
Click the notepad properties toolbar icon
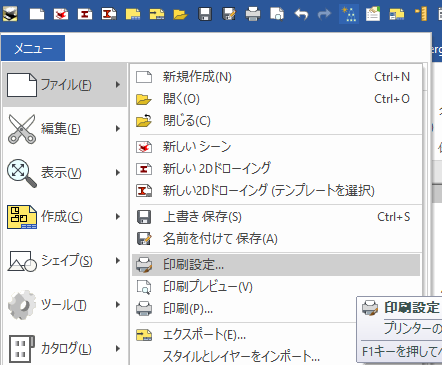pyautogui.click(x=373, y=14)
